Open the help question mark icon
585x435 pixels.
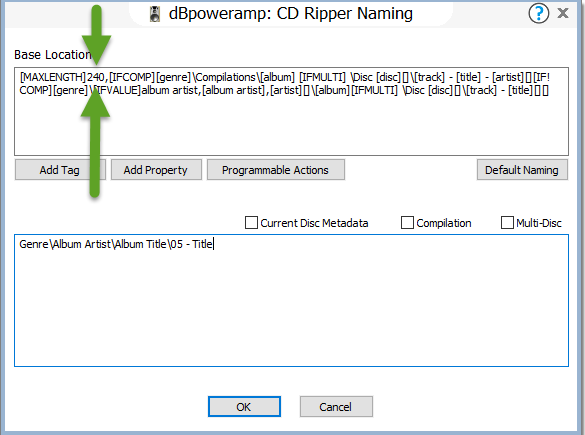[538, 13]
